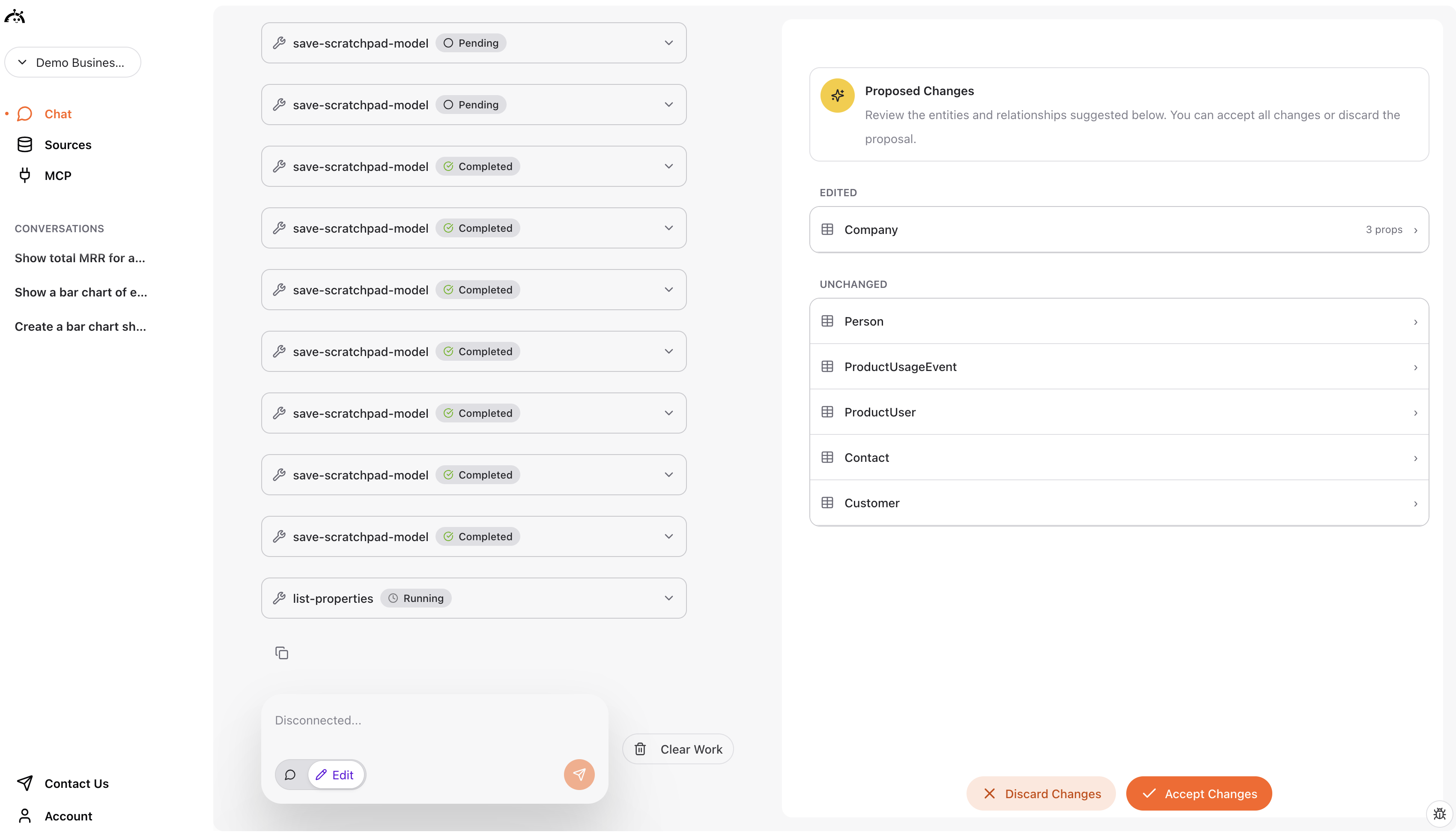Image resolution: width=1456 pixels, height=838 pixels.
Task: Open the MCP section in sidebar
Action: 57,176
